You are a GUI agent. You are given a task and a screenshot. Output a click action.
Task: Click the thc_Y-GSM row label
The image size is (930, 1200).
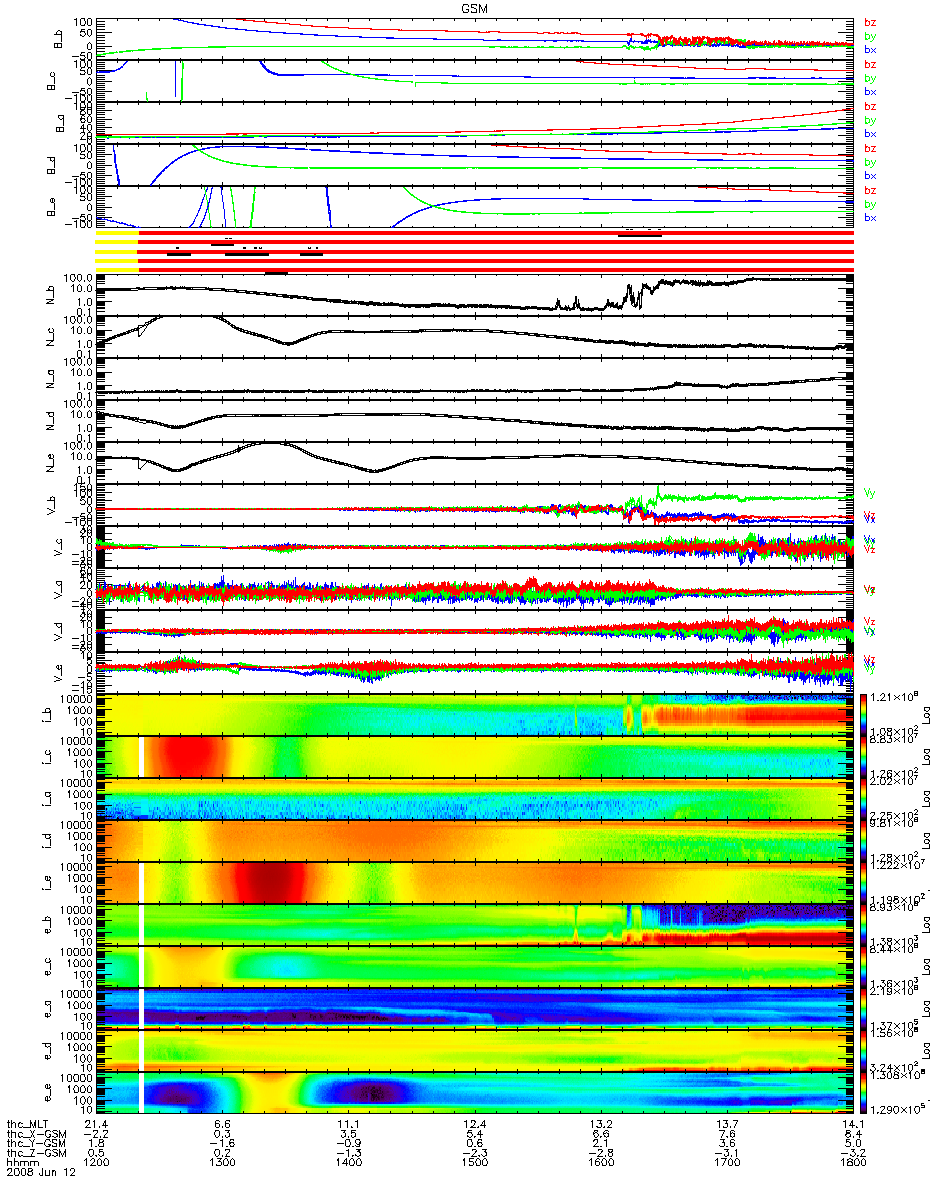click(x=34, y=1145)
